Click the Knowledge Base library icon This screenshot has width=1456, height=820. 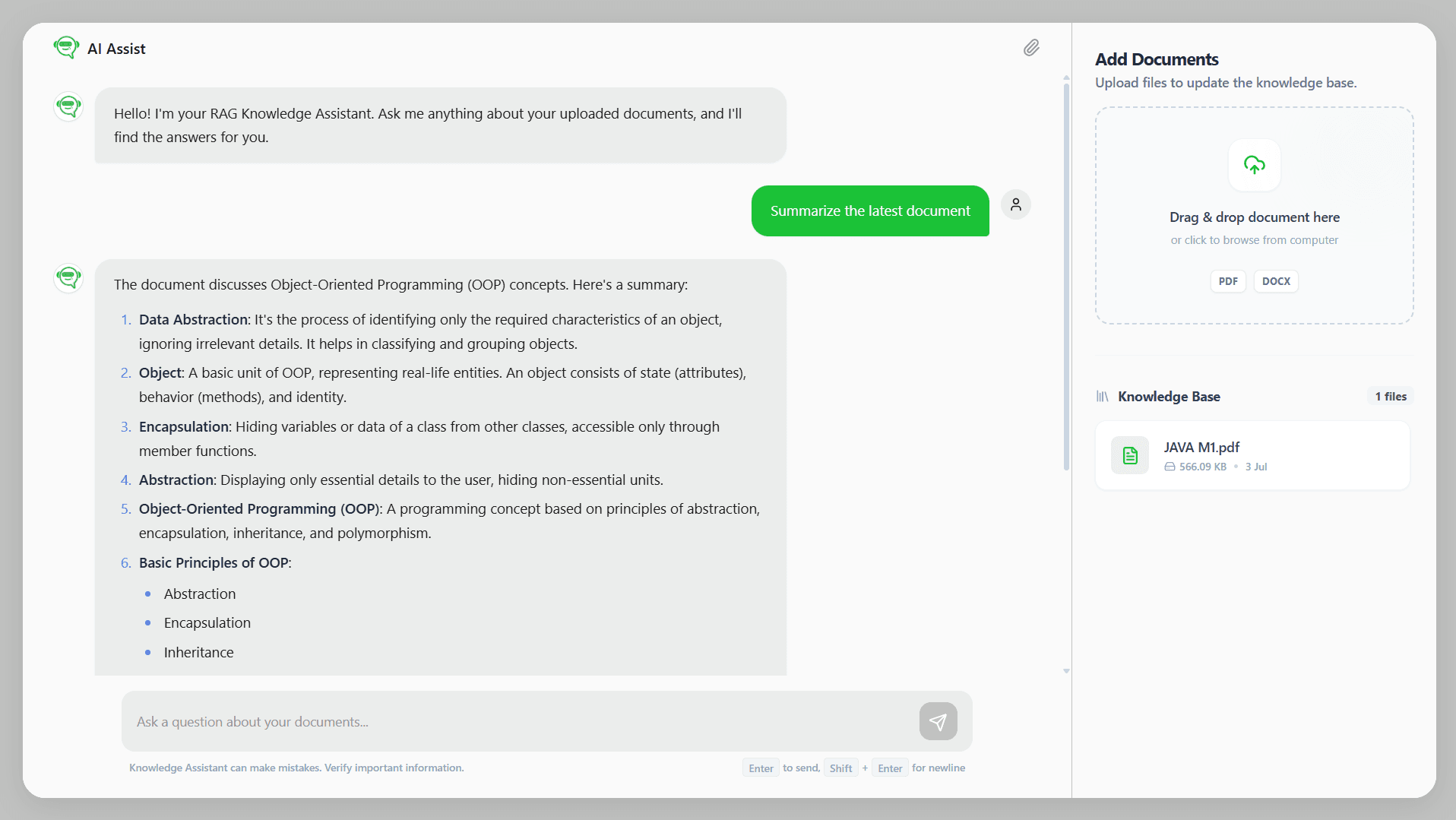point(1102,397)
